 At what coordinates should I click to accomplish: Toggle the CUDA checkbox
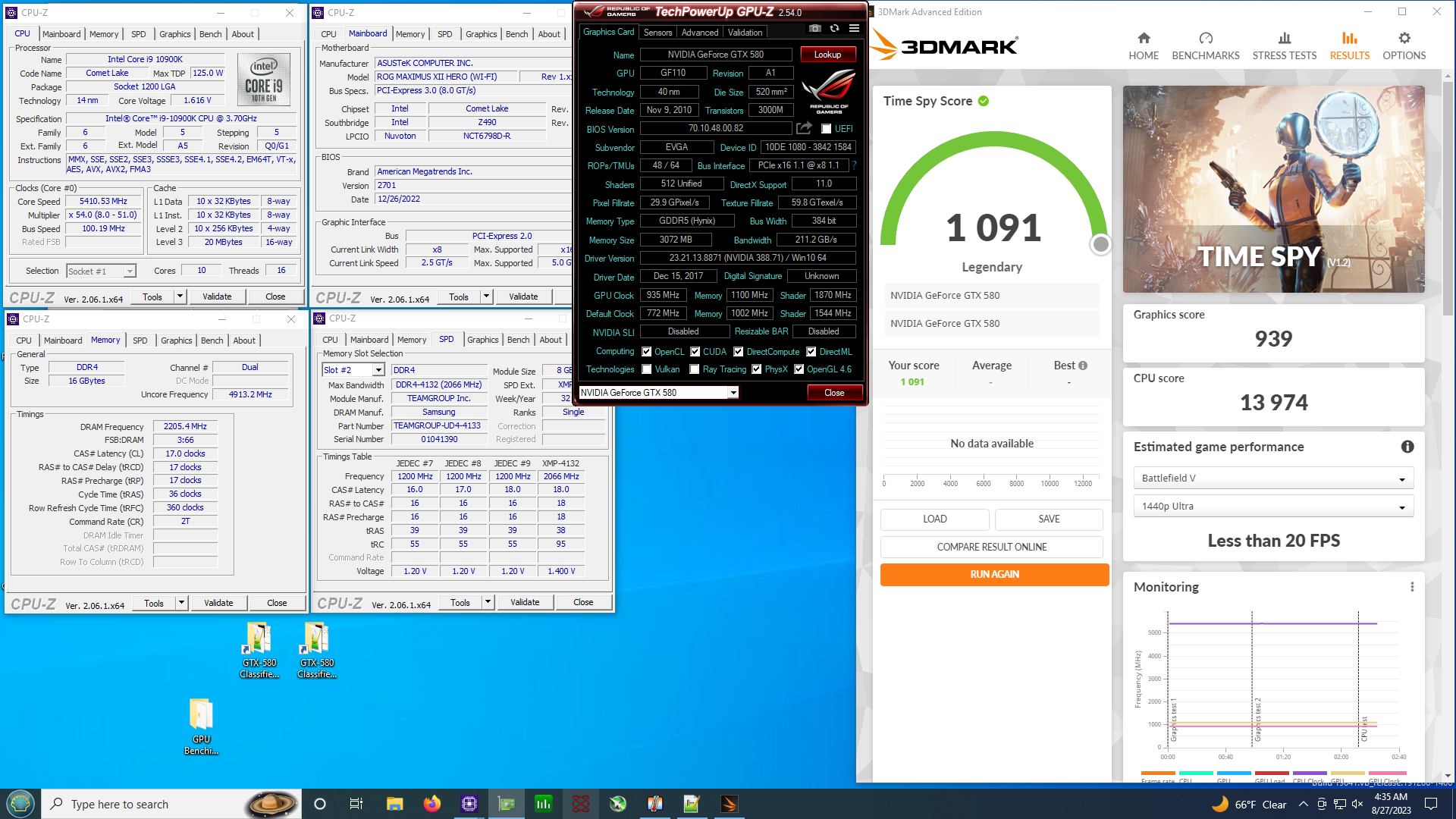pyautogui.click(x=695, y=352)
